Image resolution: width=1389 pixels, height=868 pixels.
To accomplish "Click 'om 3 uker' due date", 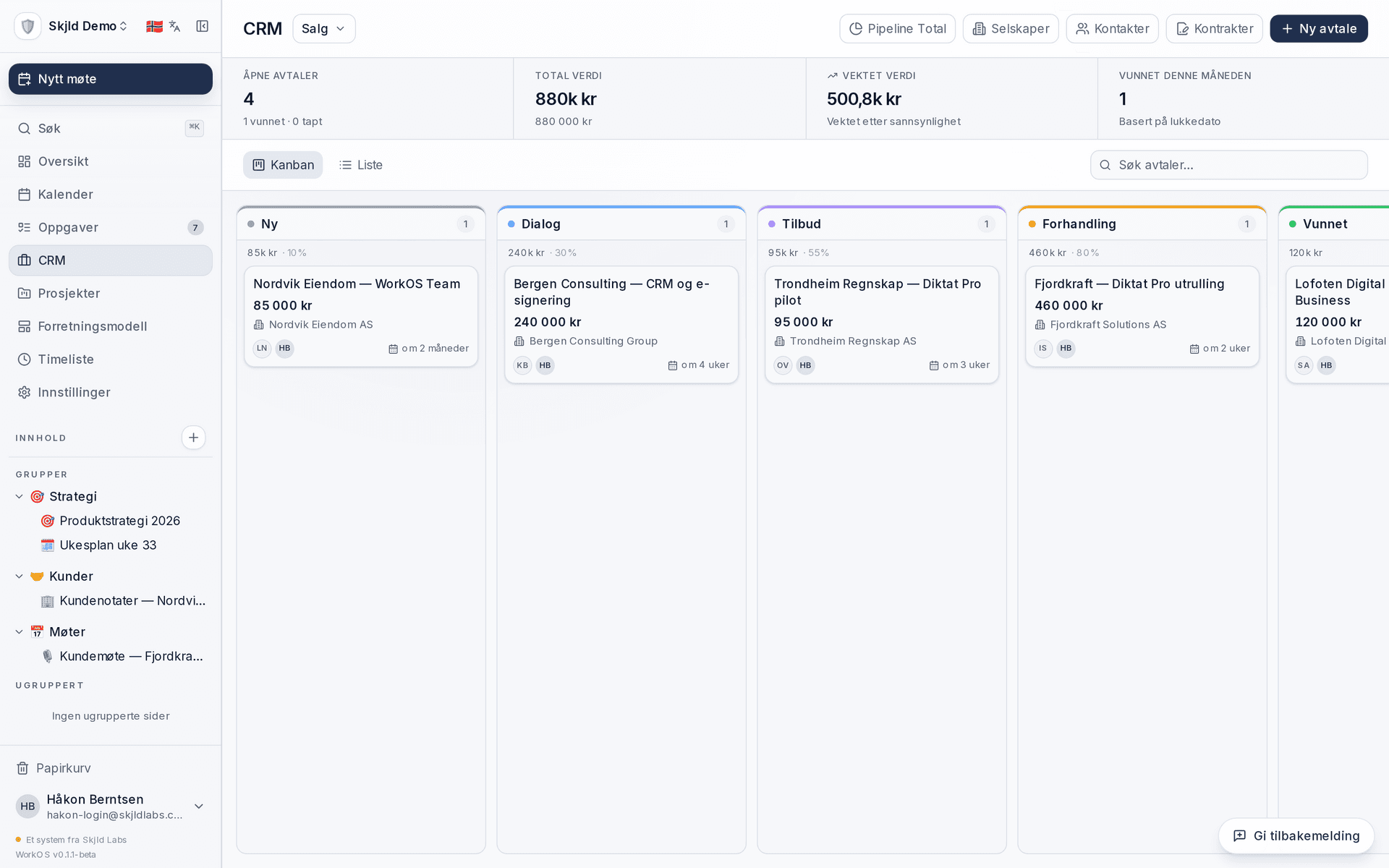I will (x=960, y=365).
